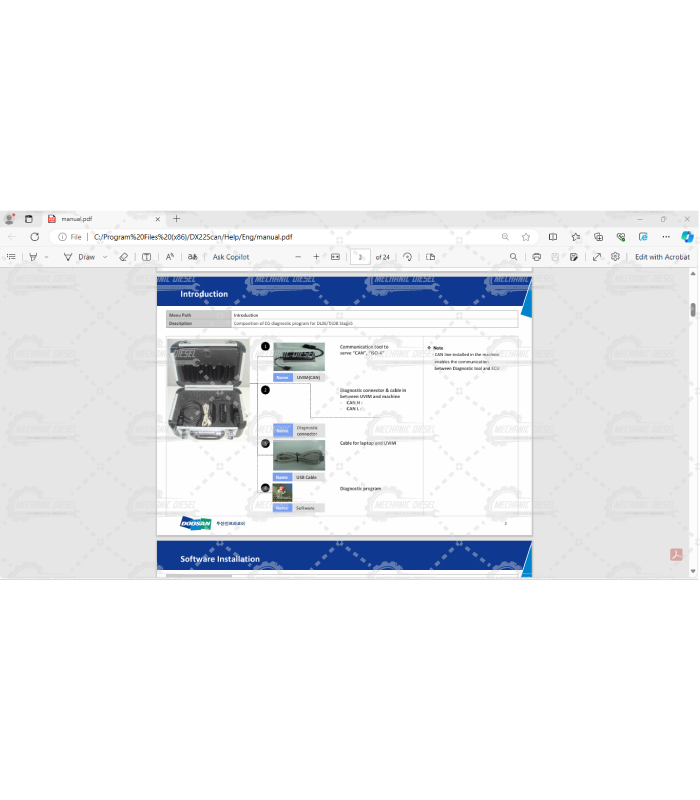The image size is (700, 800).
Task: Open browser Settings and more menu
Action: point(664,237)
